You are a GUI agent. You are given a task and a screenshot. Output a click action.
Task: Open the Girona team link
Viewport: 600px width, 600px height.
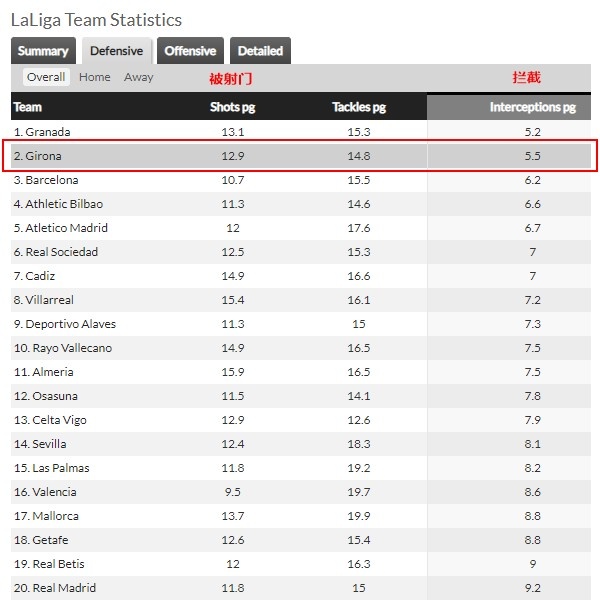tap(43, 156)
